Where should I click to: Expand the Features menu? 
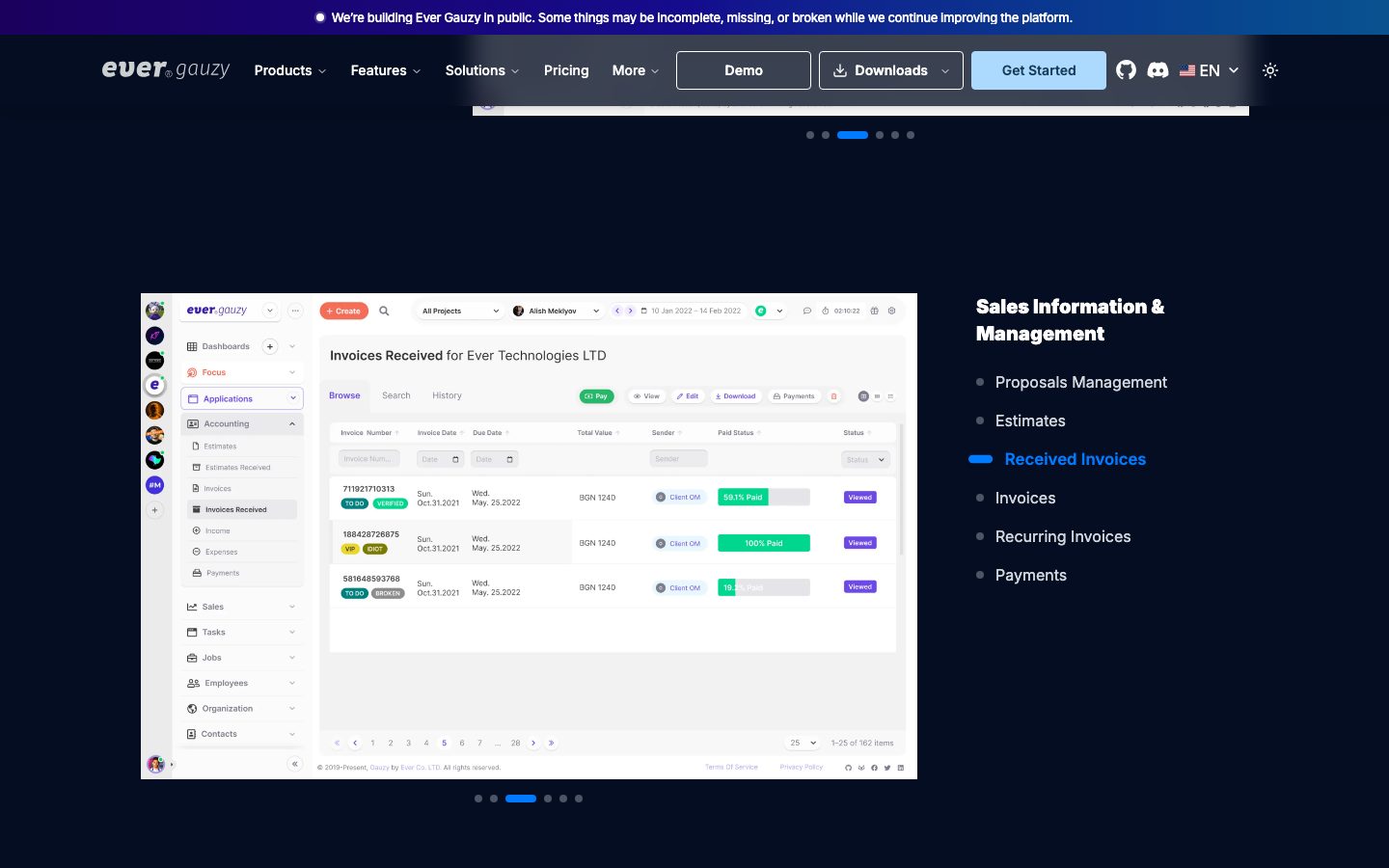386,70
